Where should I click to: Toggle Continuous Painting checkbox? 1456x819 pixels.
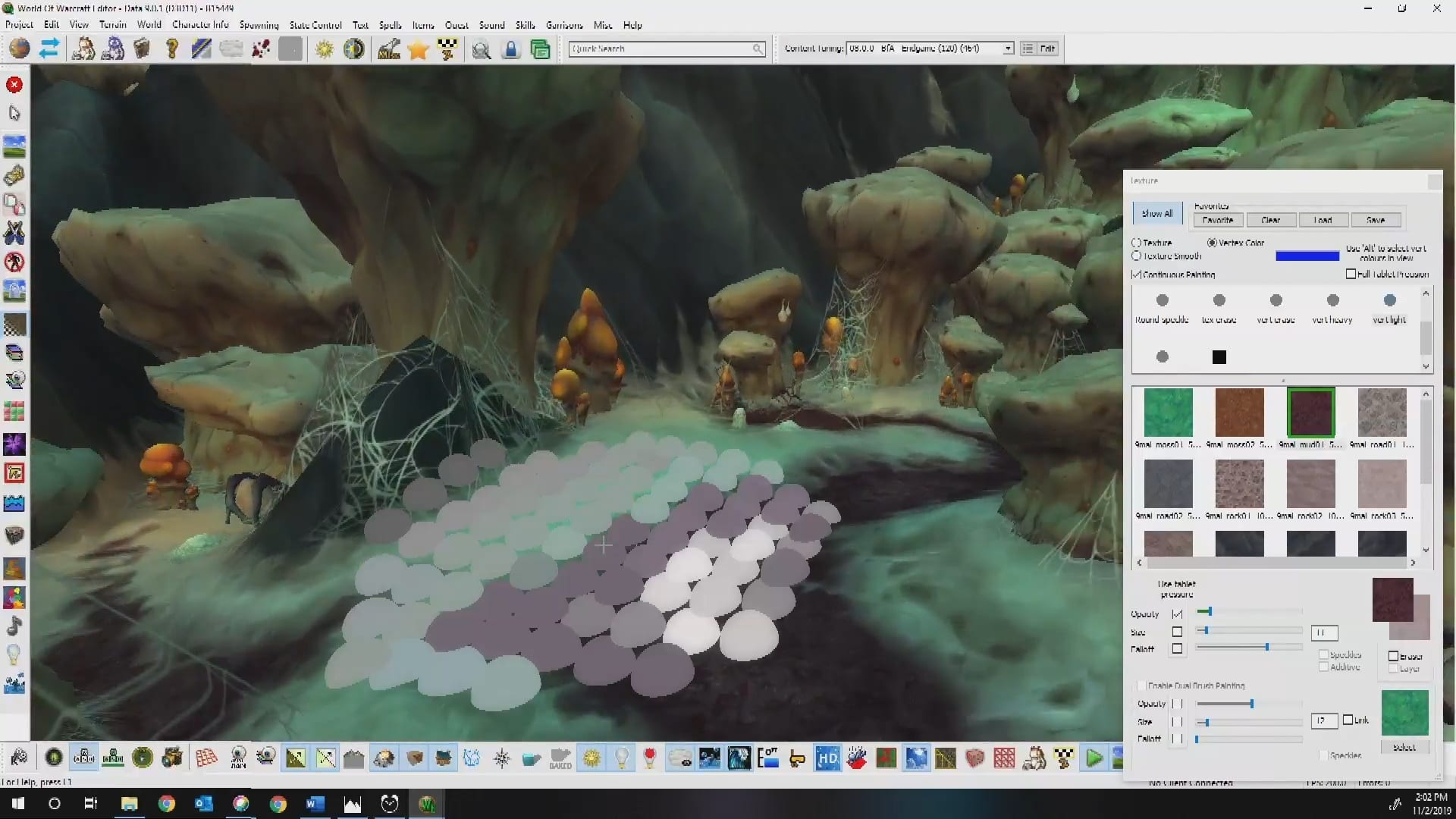coord(1137,275)
